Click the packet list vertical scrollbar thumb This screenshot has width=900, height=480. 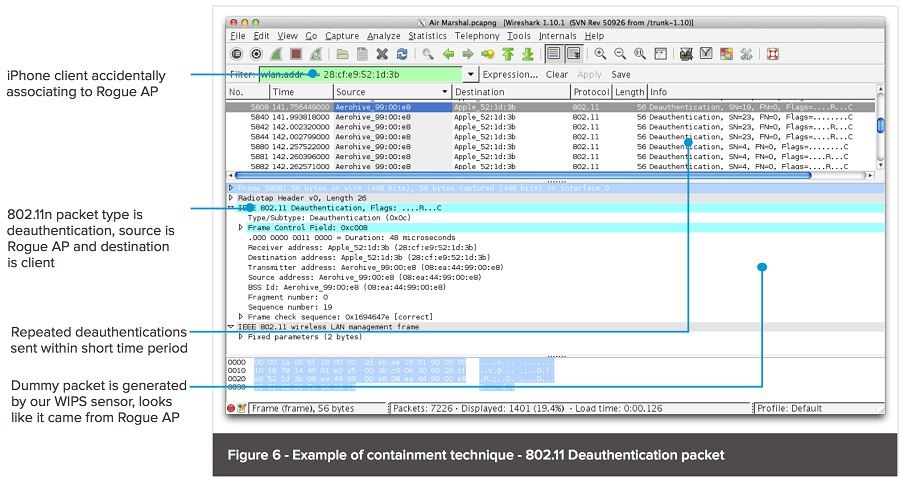[x=880, y=125]
